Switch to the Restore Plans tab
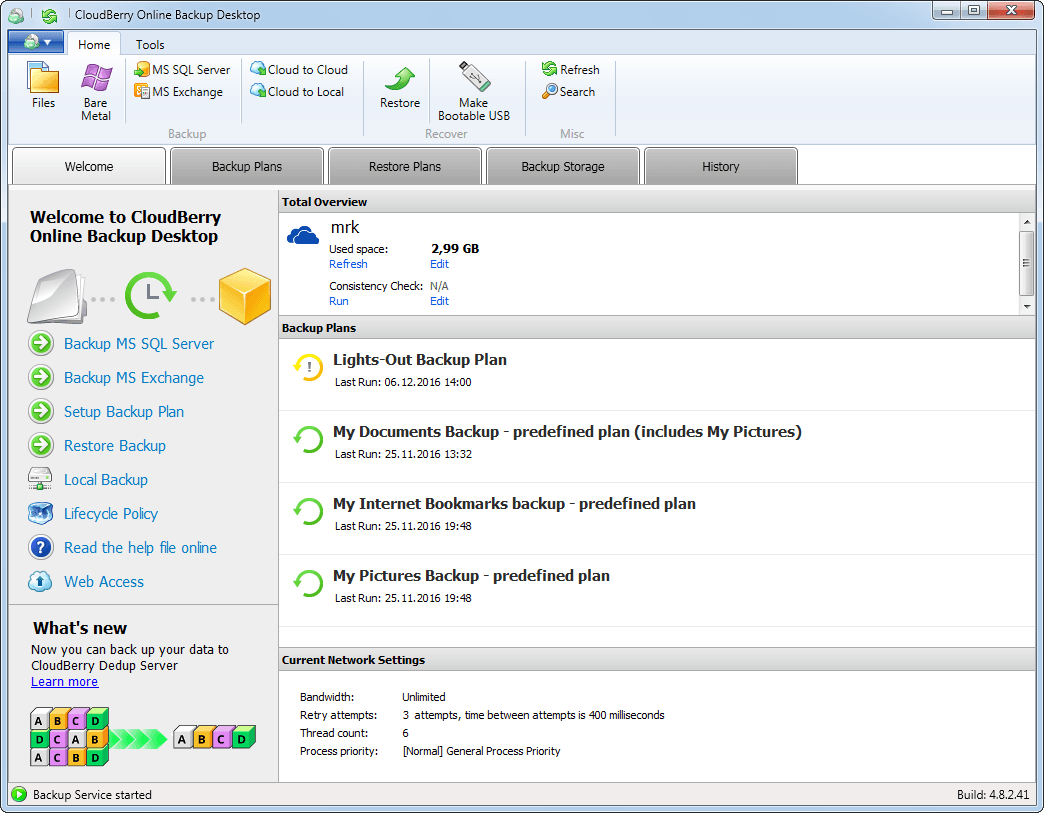The image size is (1044, 813). [x=405, y=166]
